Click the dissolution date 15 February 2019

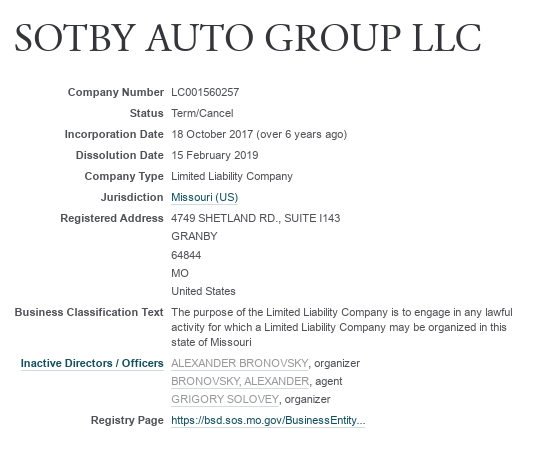(215, 155)
